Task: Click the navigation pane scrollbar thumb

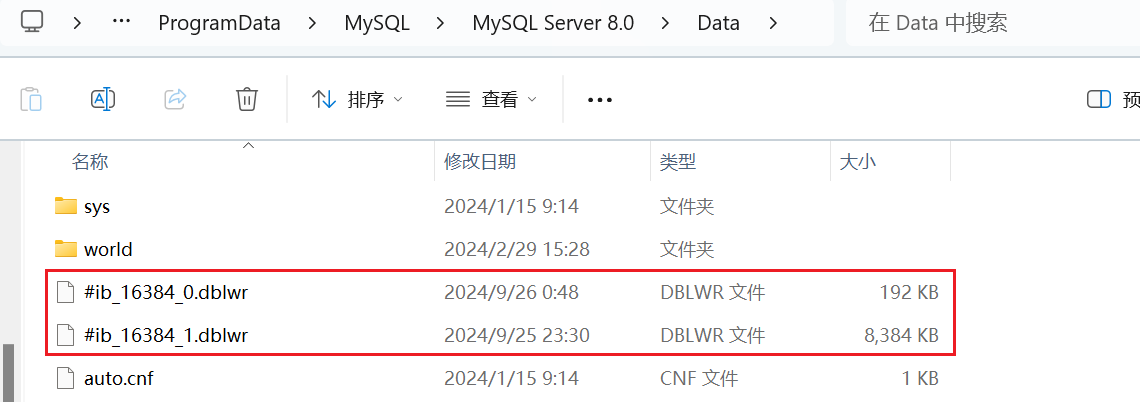Action: click(9, 372)
